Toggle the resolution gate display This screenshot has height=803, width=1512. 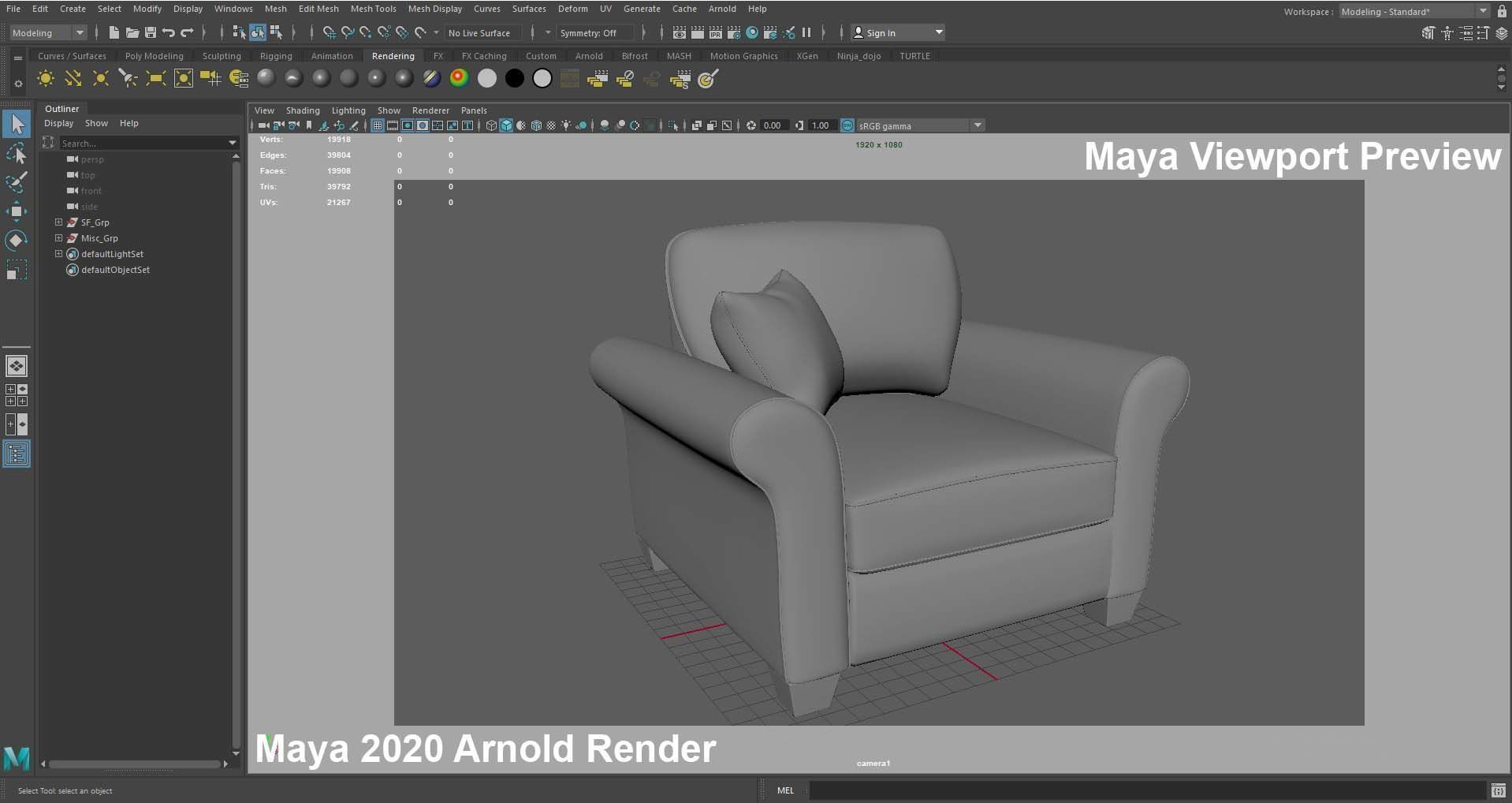click(408, 125)
